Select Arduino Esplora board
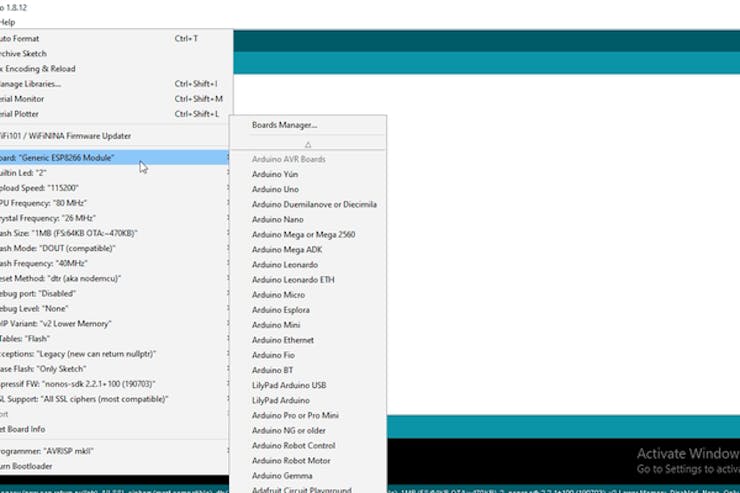Image resolution: width=740 pixels, height=493 pixels. [308, 310]
